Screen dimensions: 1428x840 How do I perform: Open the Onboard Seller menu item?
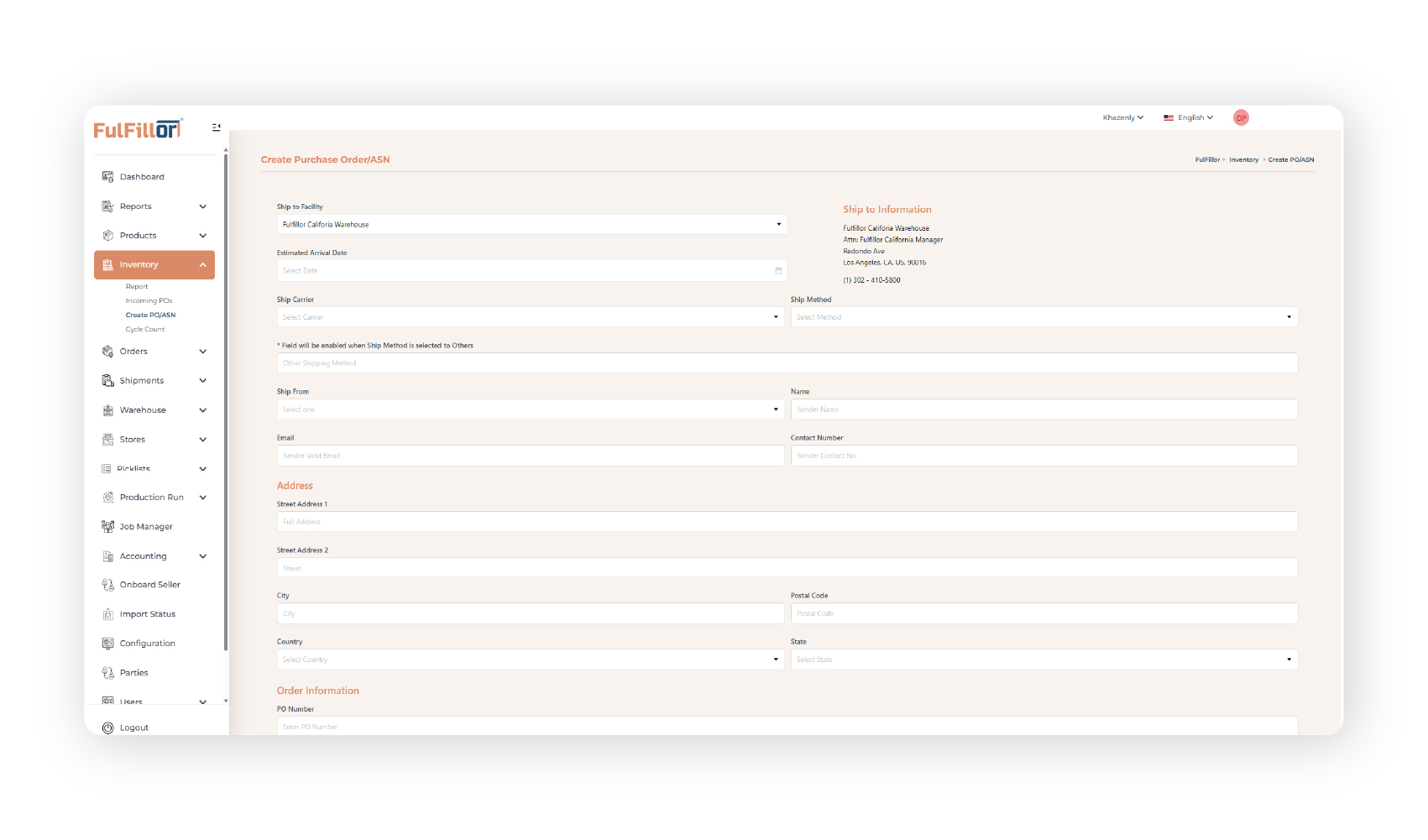point(150,585)
